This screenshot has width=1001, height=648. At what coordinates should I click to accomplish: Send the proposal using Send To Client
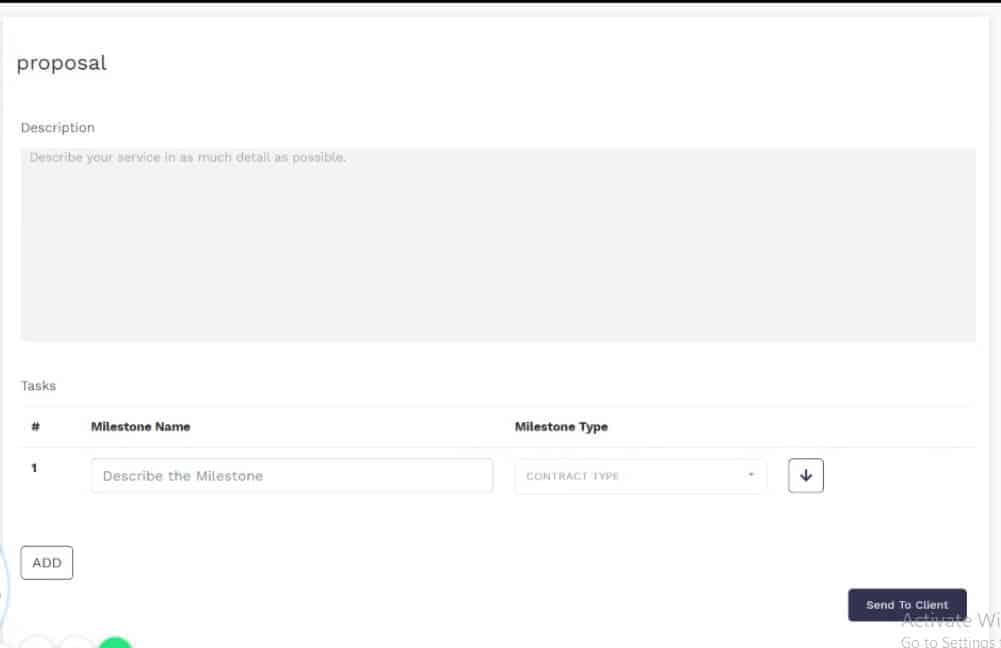(x=907, y=605)
